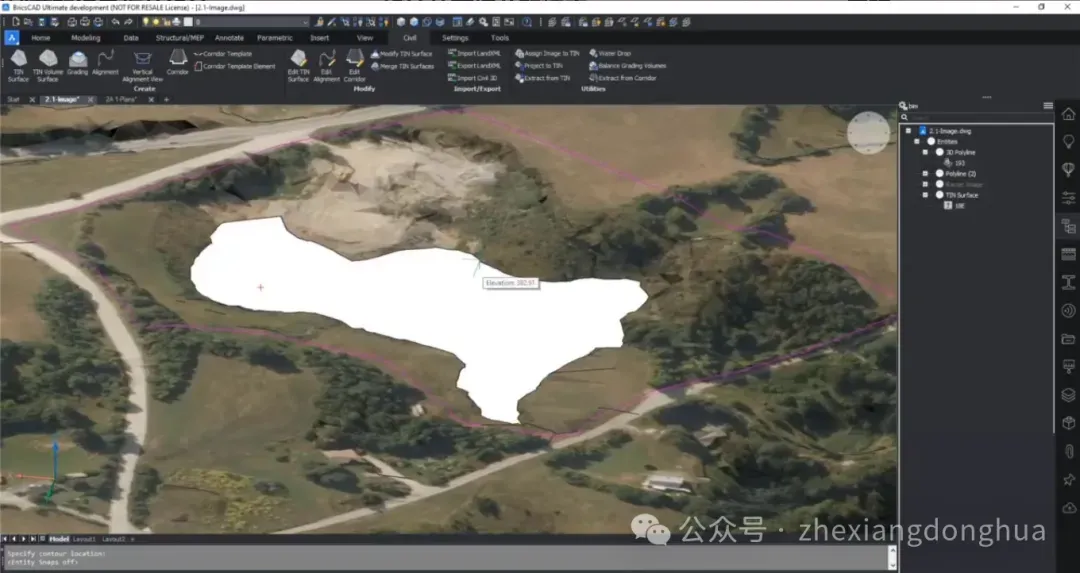
Task: Choose the Edit Alignment tool
Action: pos(326,65)
